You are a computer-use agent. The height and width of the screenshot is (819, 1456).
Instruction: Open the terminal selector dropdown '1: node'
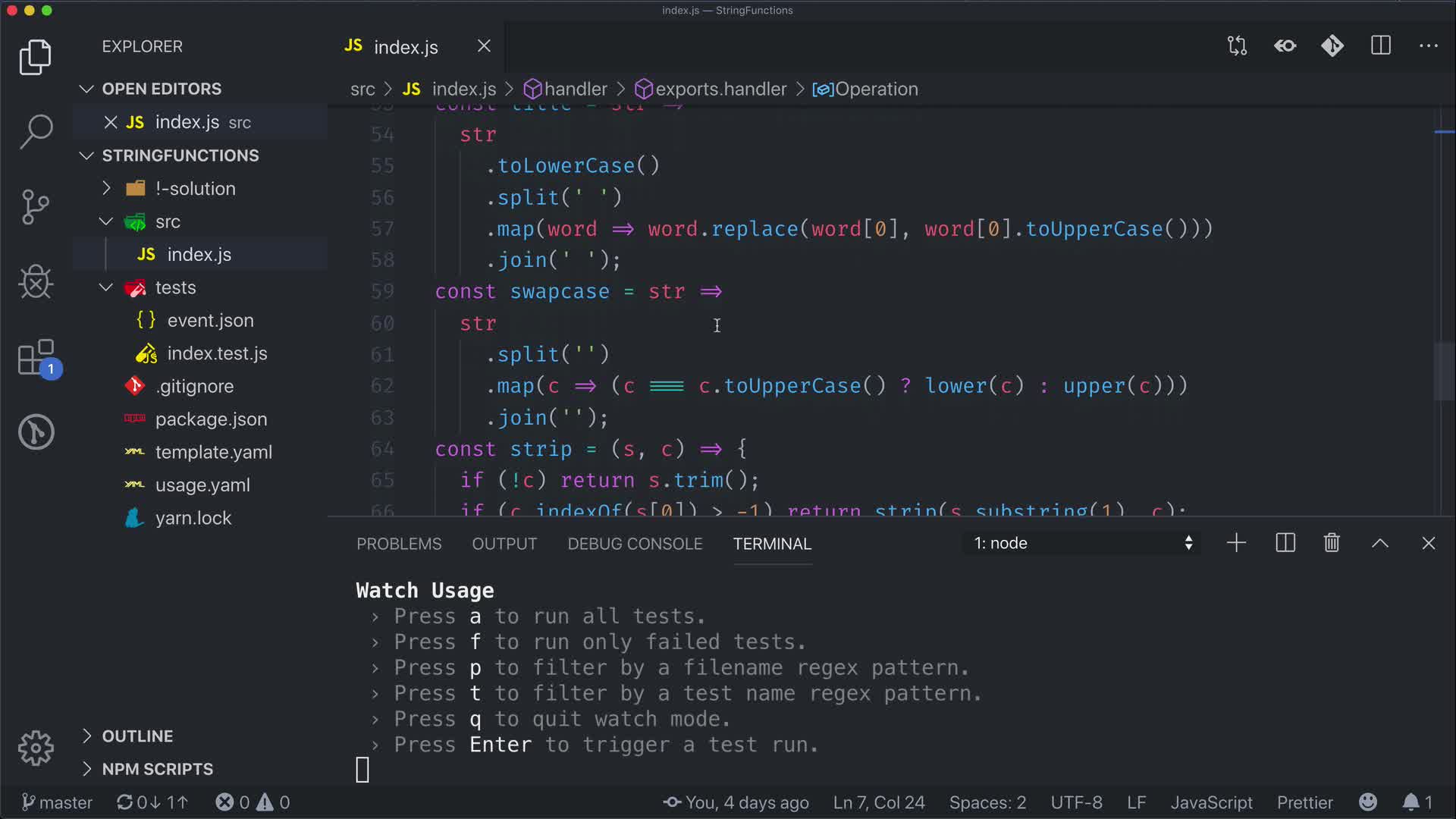[x=1082, y=543]
